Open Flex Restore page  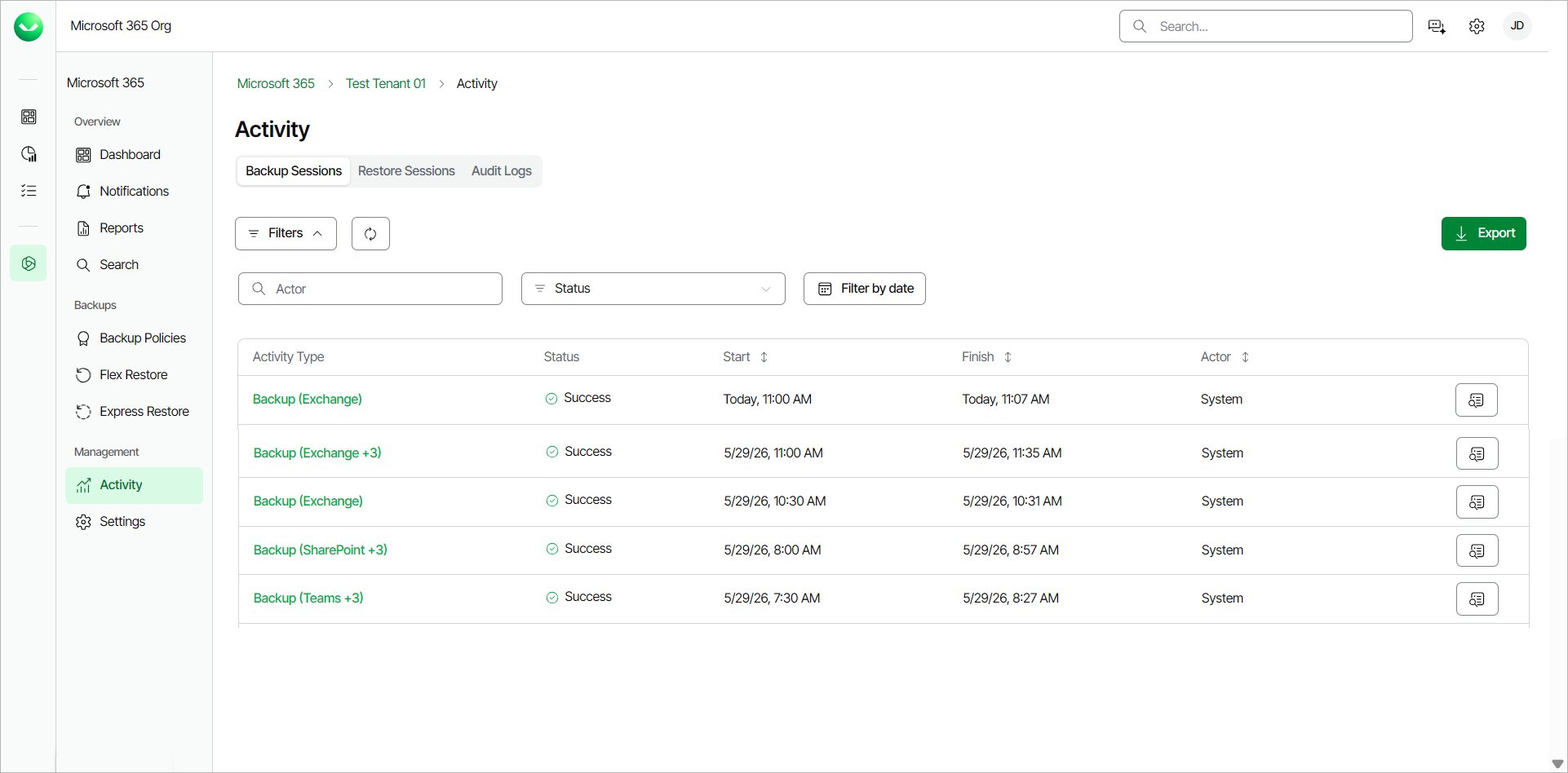coord(134,375)
